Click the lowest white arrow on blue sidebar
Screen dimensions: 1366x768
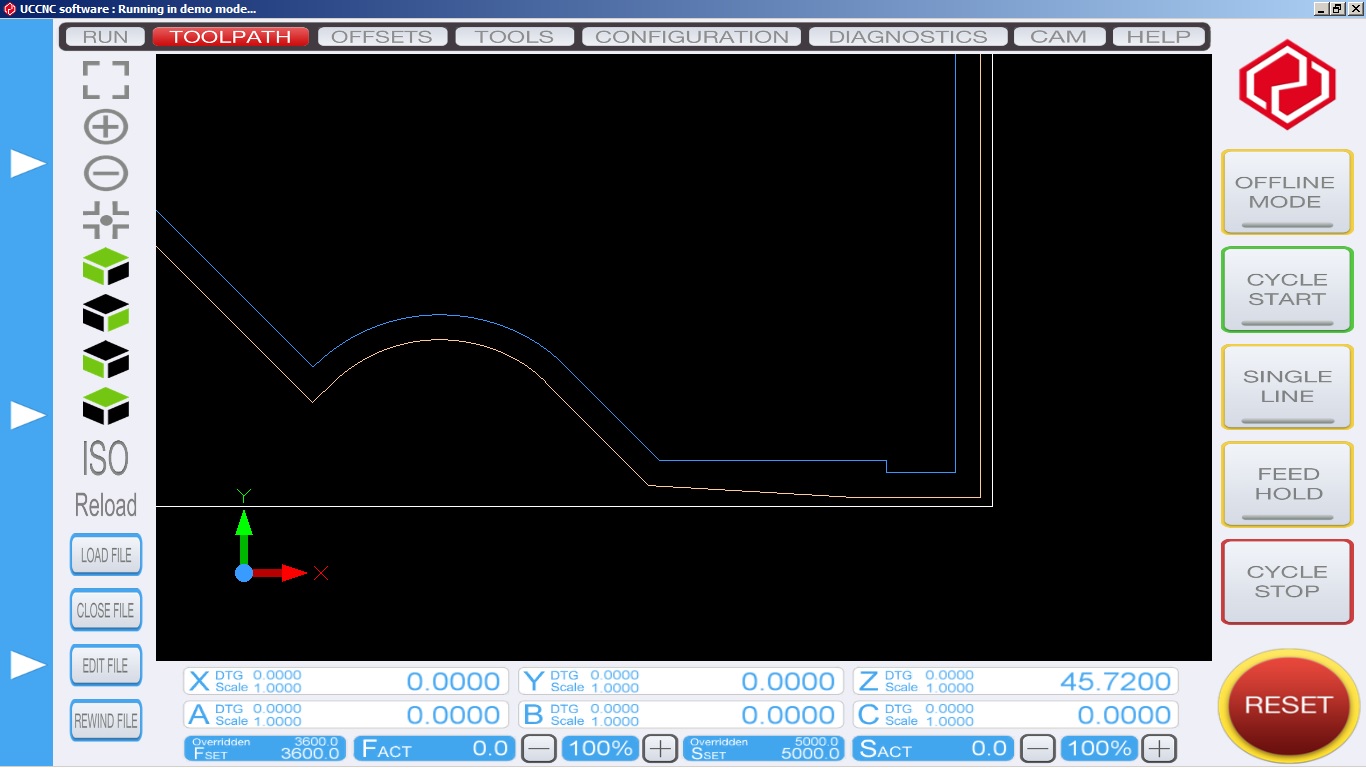click(28, 665)
